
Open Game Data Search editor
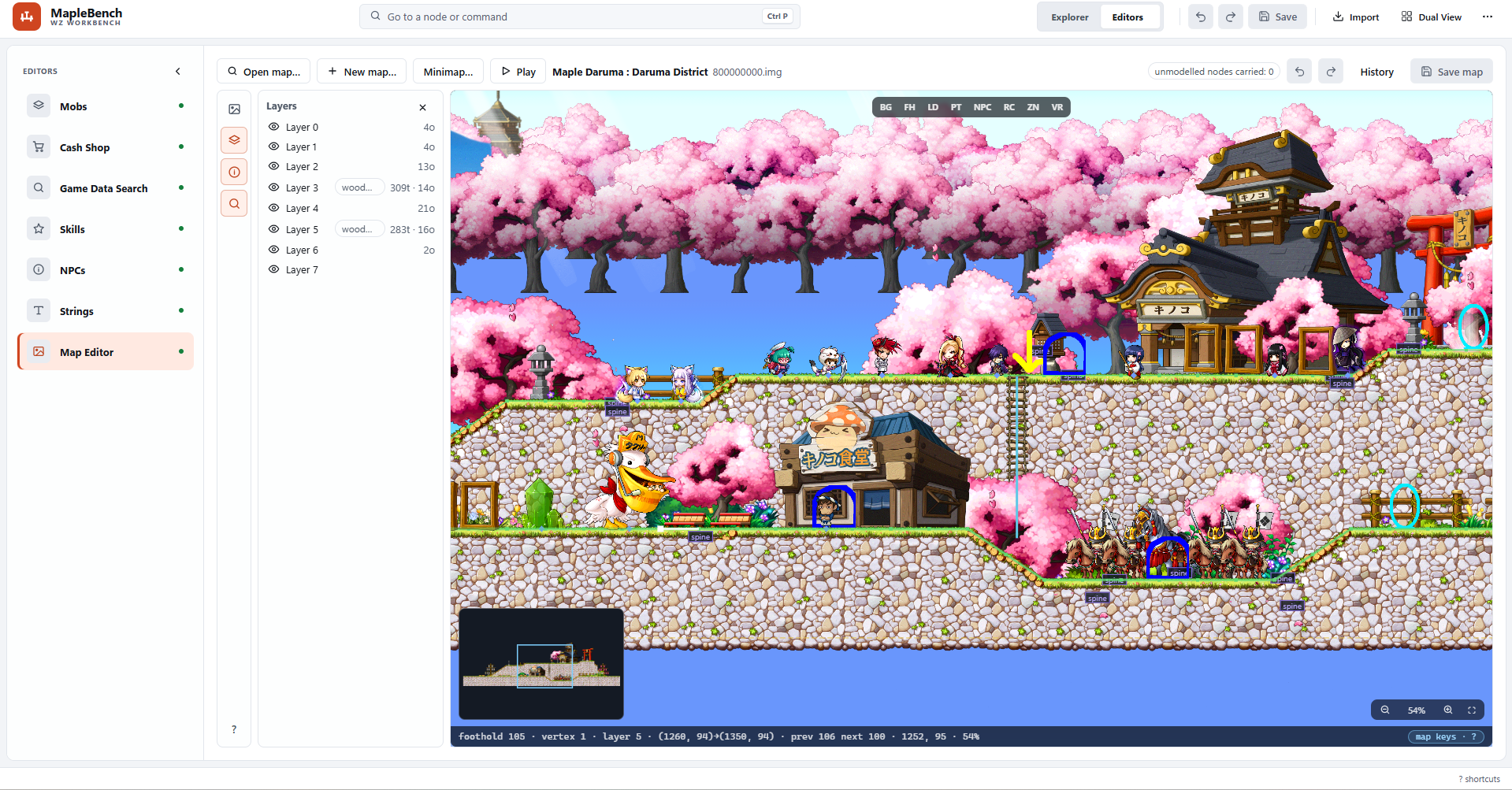tap(106, 188)
